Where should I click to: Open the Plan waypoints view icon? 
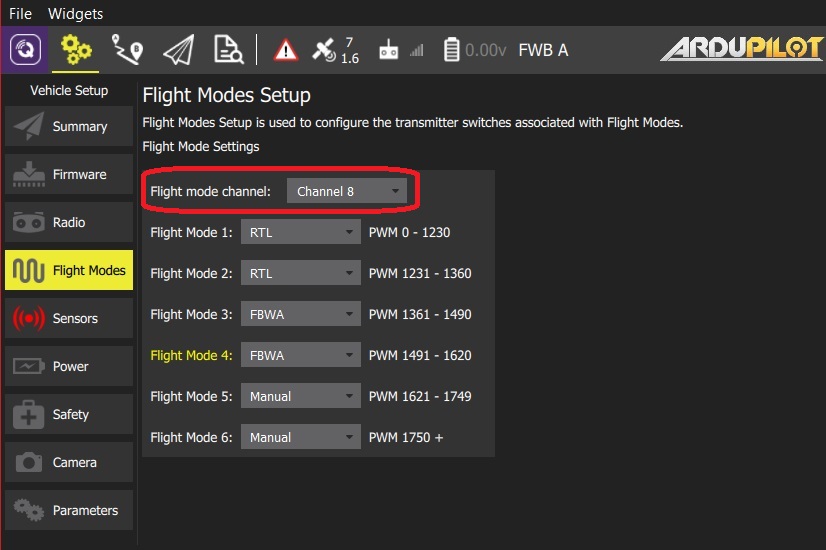127,50
